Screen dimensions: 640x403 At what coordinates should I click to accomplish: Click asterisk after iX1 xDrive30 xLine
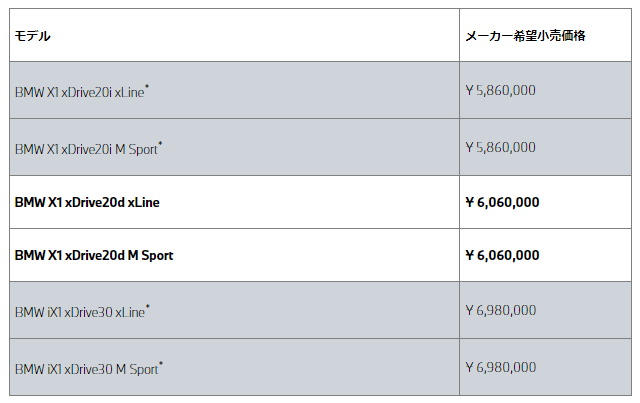point(148,306)
